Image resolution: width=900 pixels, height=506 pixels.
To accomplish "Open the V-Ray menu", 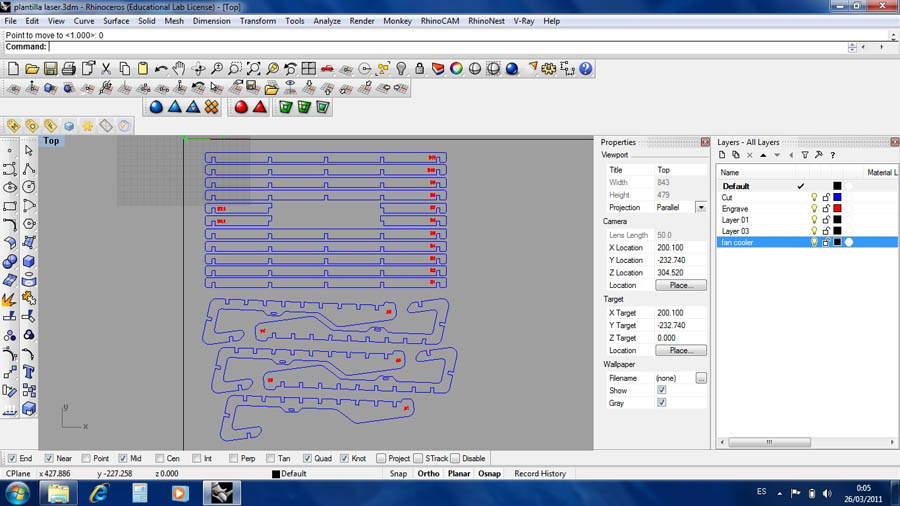I will (x=523, y=21).
